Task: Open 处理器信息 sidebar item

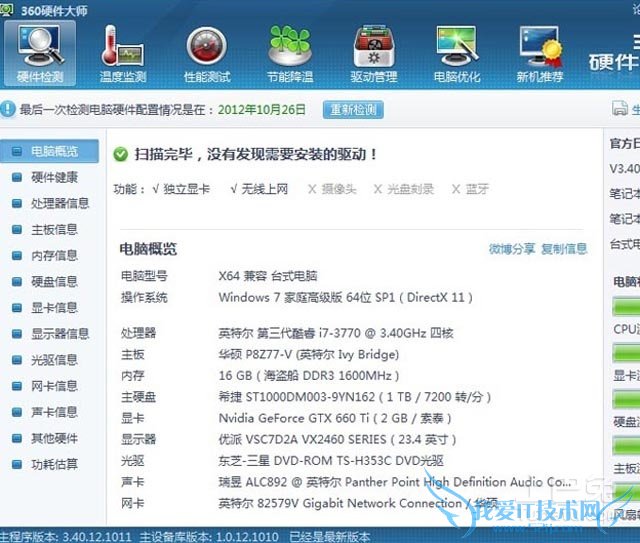Action: (49, 203)
